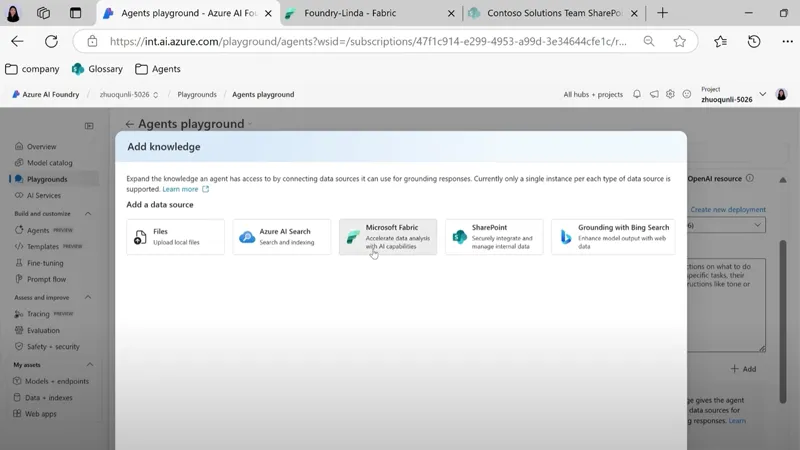This screenshot has height=450, width=800.
Task: Open Tracing in the sidebar
Action: (44, 314)
